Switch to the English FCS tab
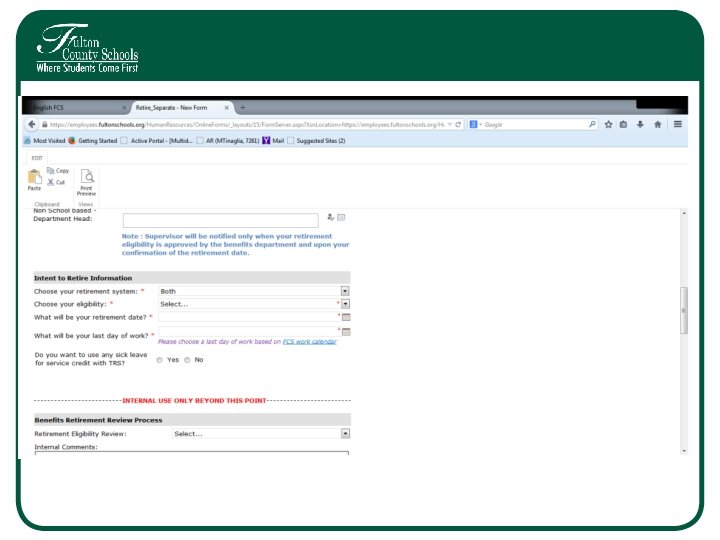 pyautogui.click(x=76, y=108)
